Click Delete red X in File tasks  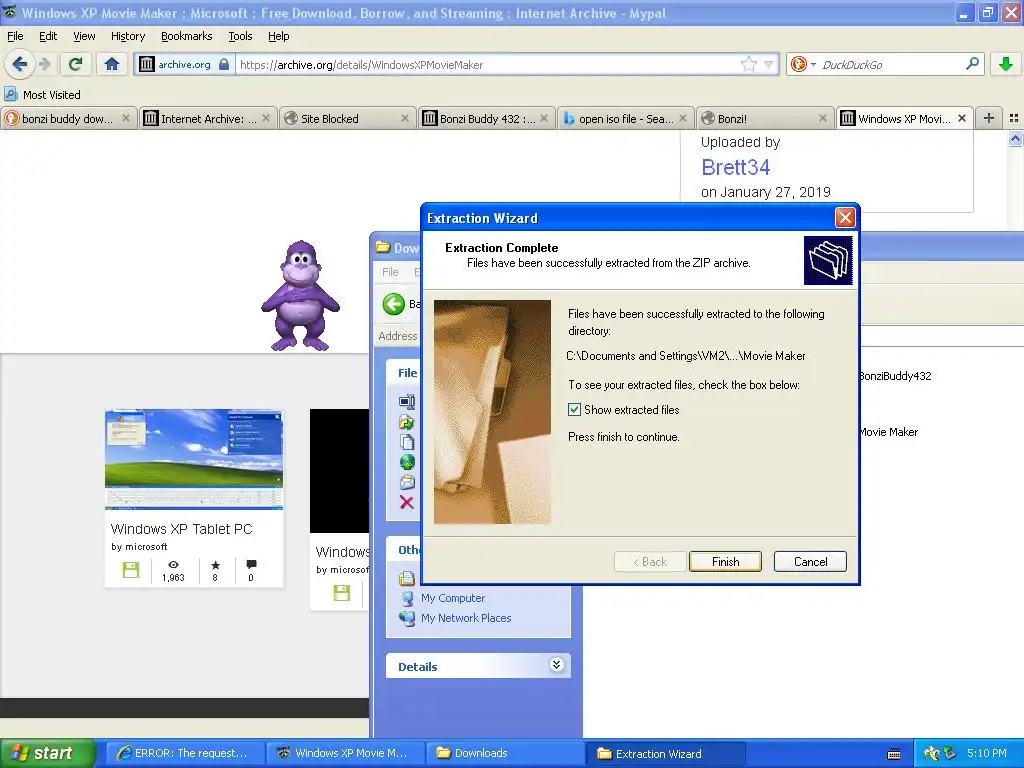[x=407, y=502]
